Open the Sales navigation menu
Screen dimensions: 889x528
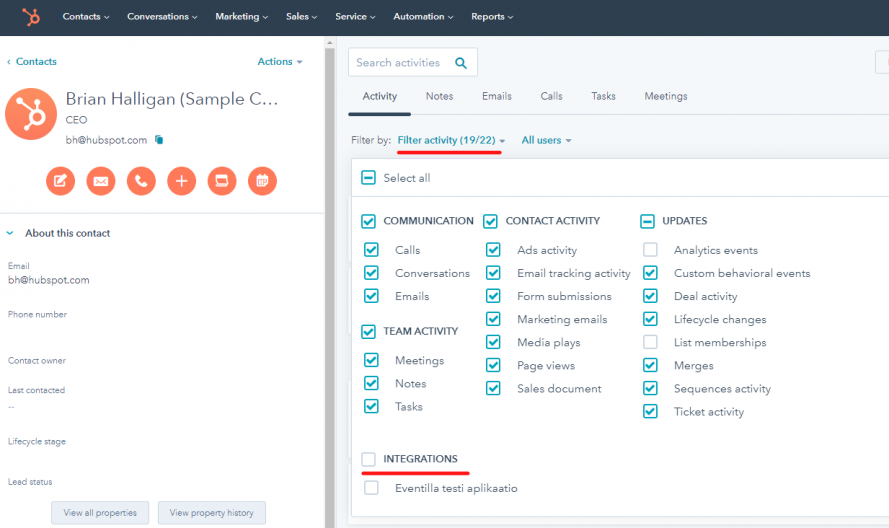302,16
